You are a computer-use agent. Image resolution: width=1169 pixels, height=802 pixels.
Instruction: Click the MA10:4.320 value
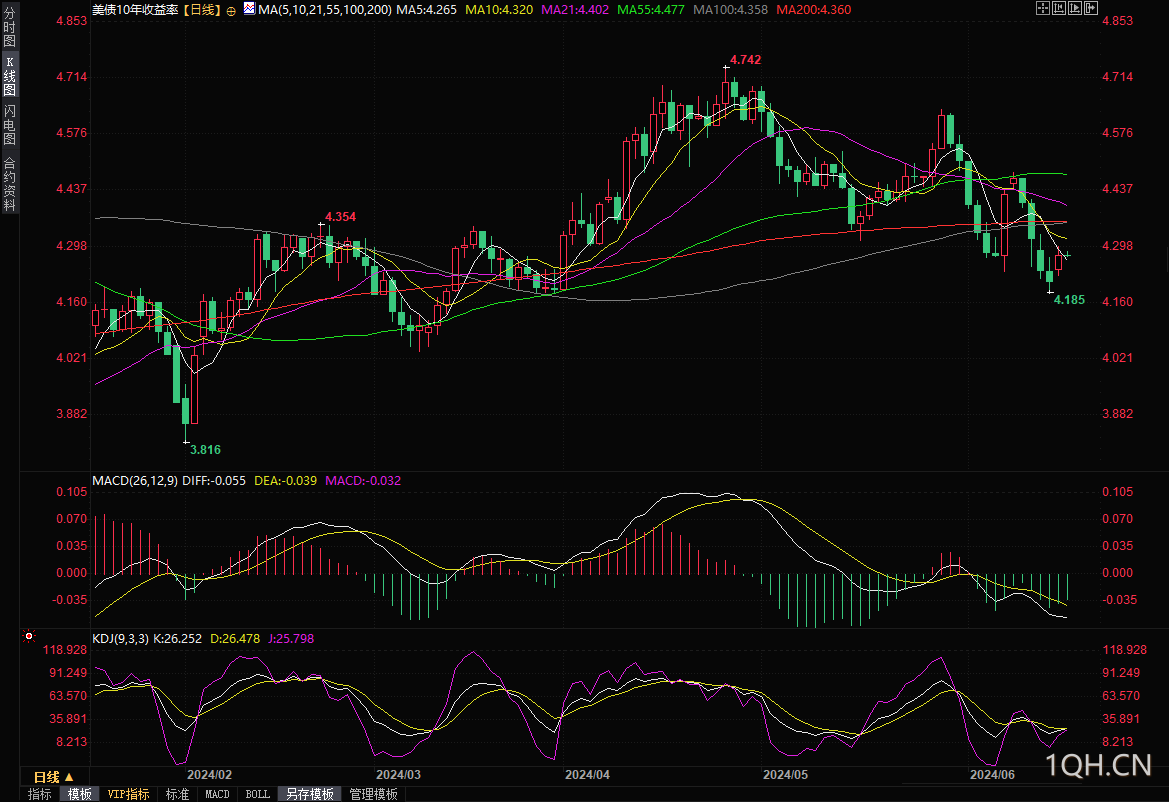499,10
